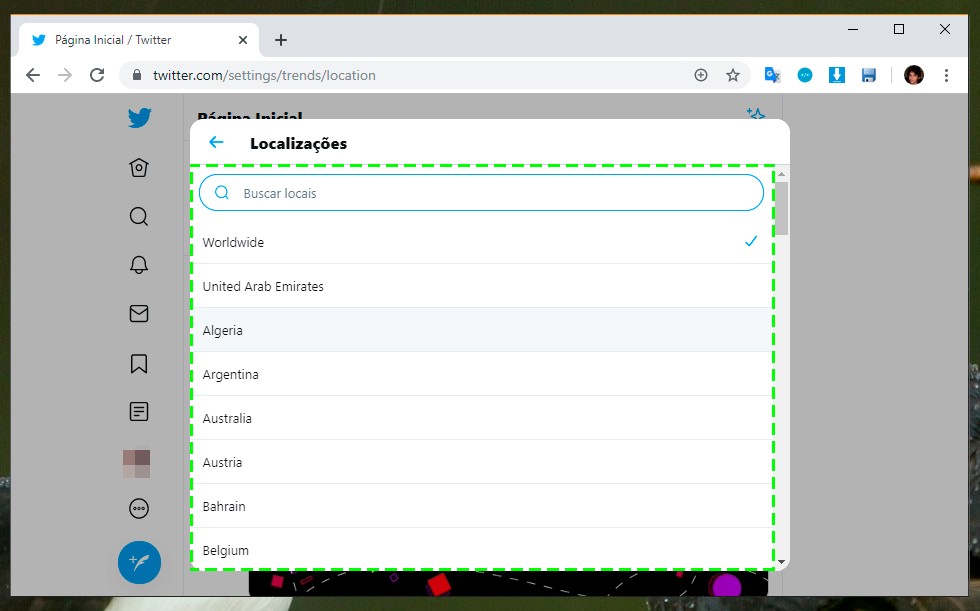
Task: Select United Arab Emirates from list
Action: coord(481,286)
